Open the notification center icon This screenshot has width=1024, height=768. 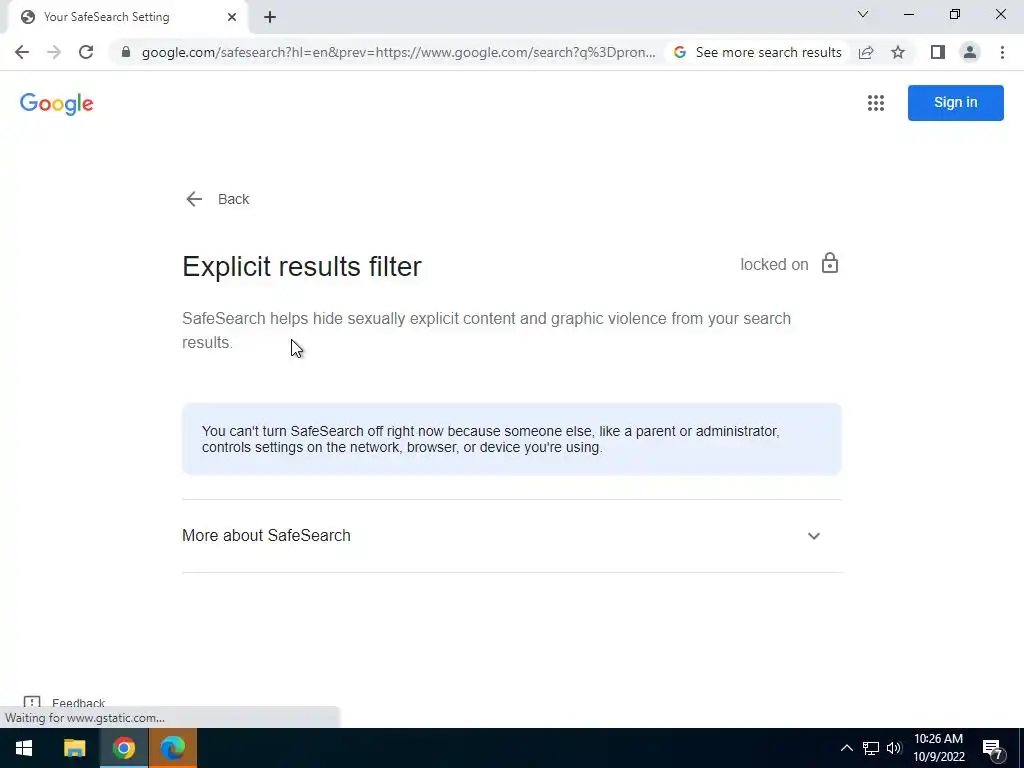click(992, 748)
